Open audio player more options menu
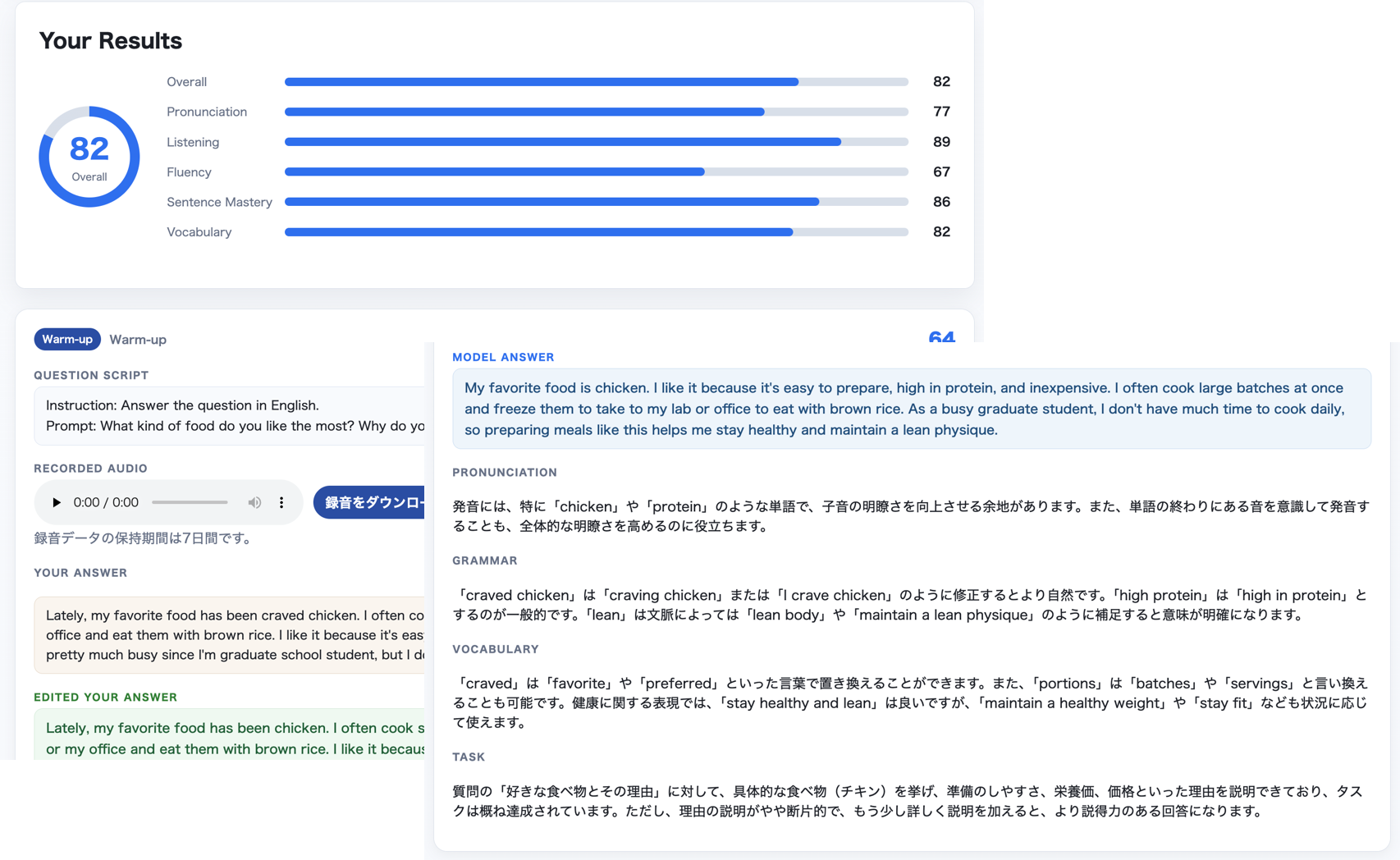The image size is (1400, 860). (281, 502)
